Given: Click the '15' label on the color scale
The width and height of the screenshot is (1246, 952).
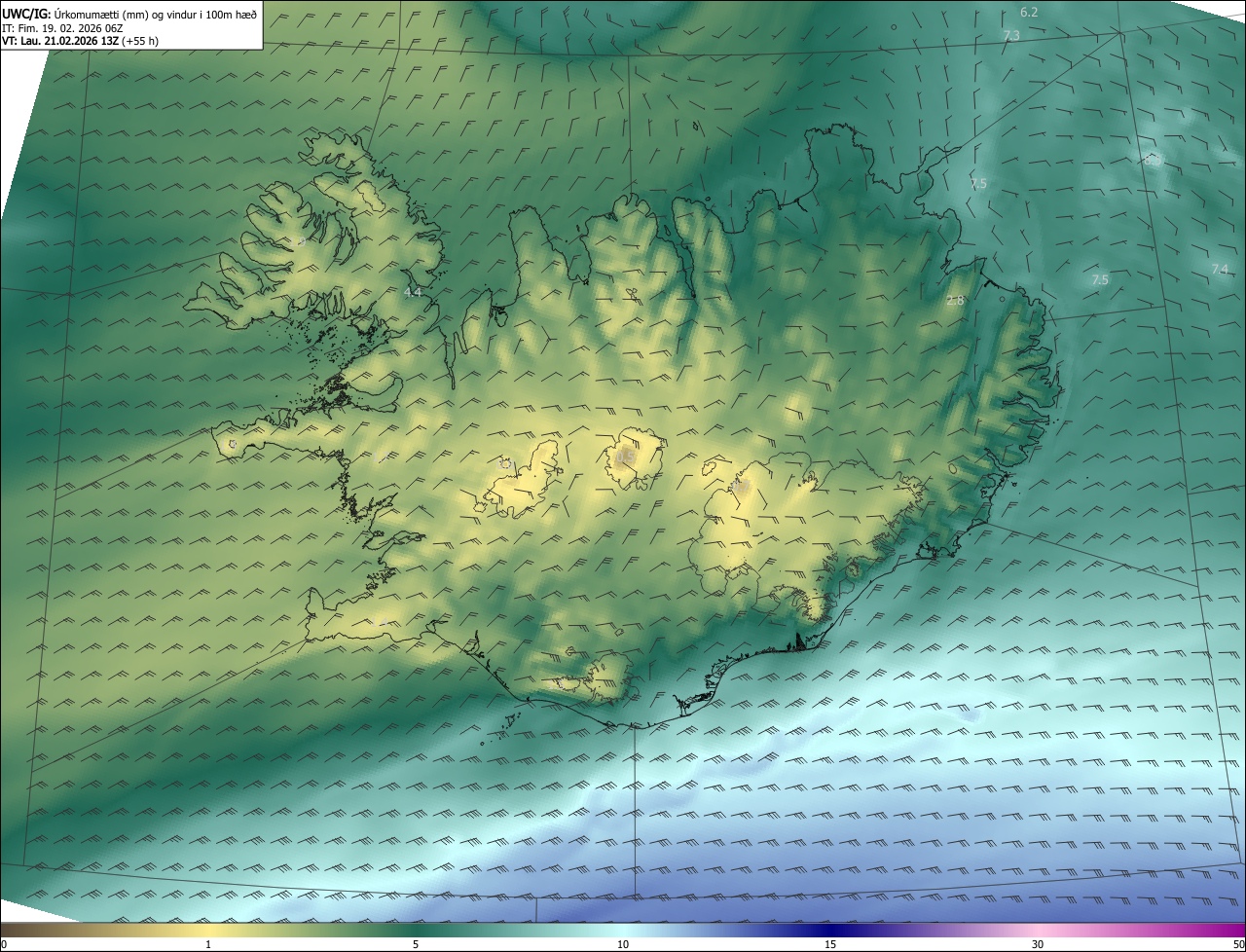Looking at the screenshot, I should pos(830,944).
